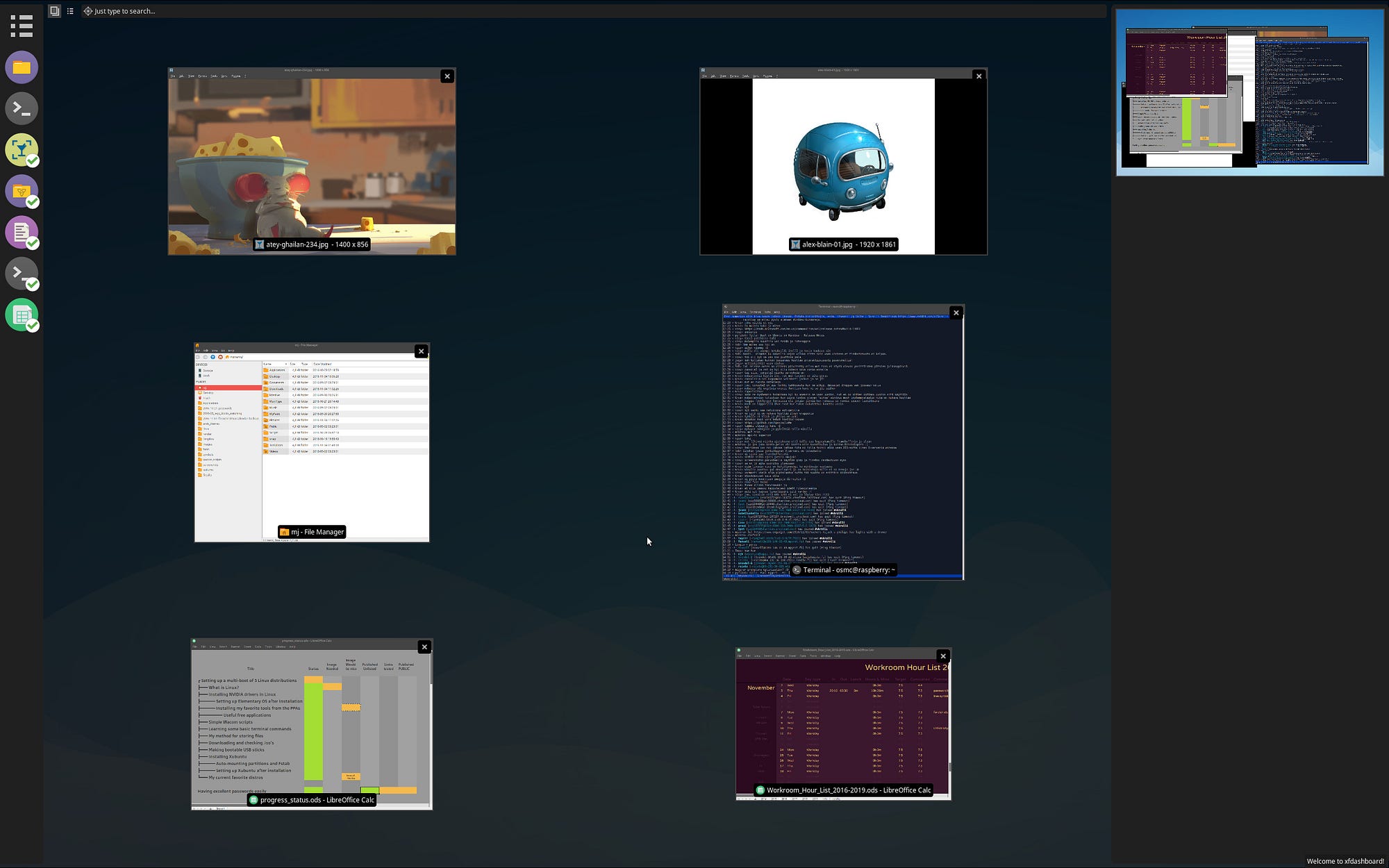Launch the first terminal favorite in dock

click(22, 108)
